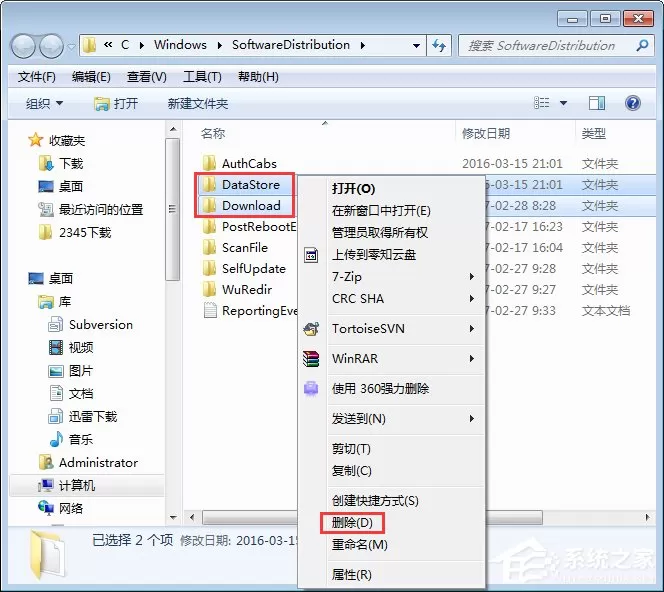Click the WinRAR books icon in menu
664x592 pixels.
311,359
